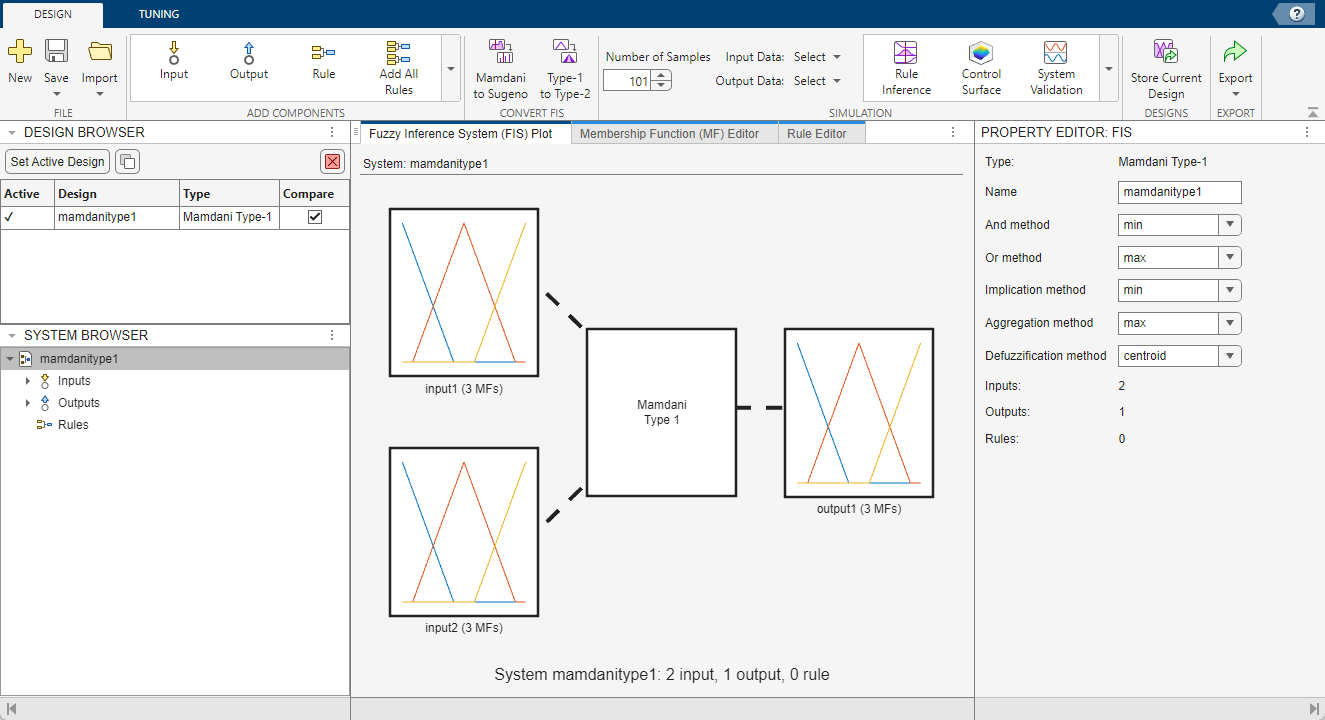Click the red delete design icon
This screenshot has width=1325, height=720.
point(333,162)
